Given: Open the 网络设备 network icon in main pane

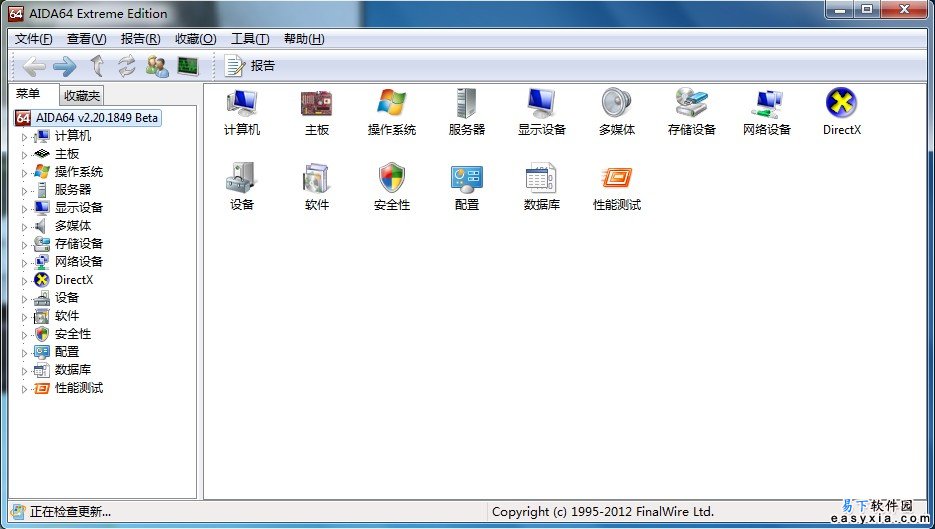Looking at the screenshot, I should [767, 103].
